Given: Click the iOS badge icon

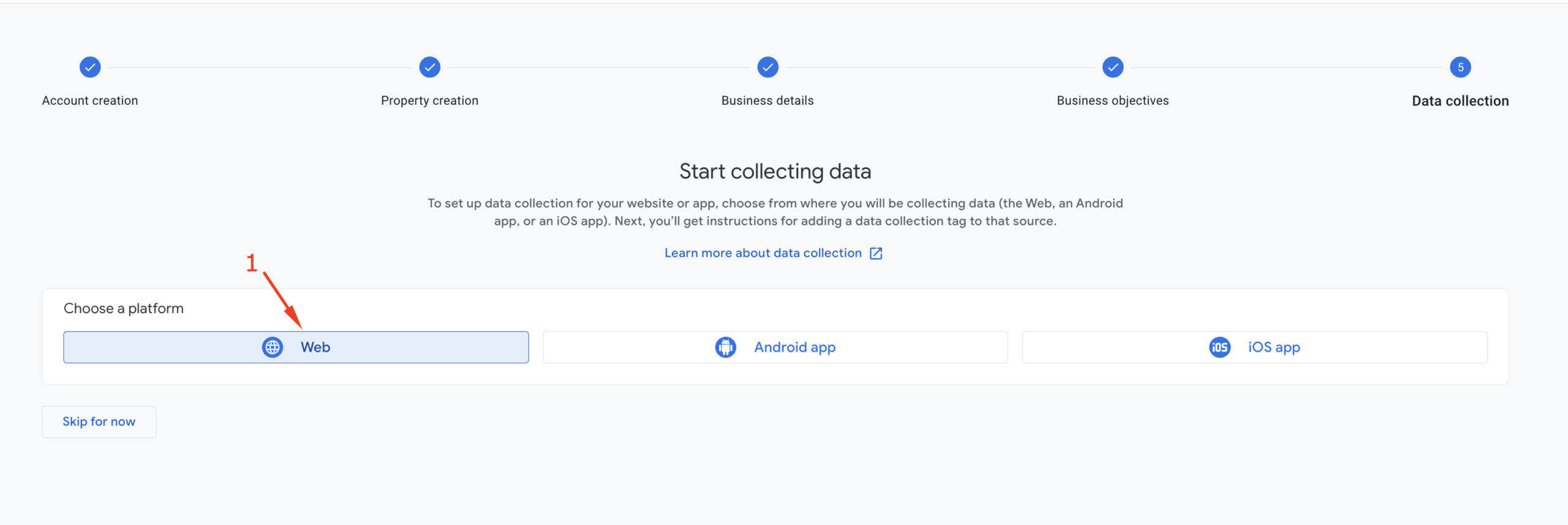Looking at the screenshot, I should tap(1220, 347).
